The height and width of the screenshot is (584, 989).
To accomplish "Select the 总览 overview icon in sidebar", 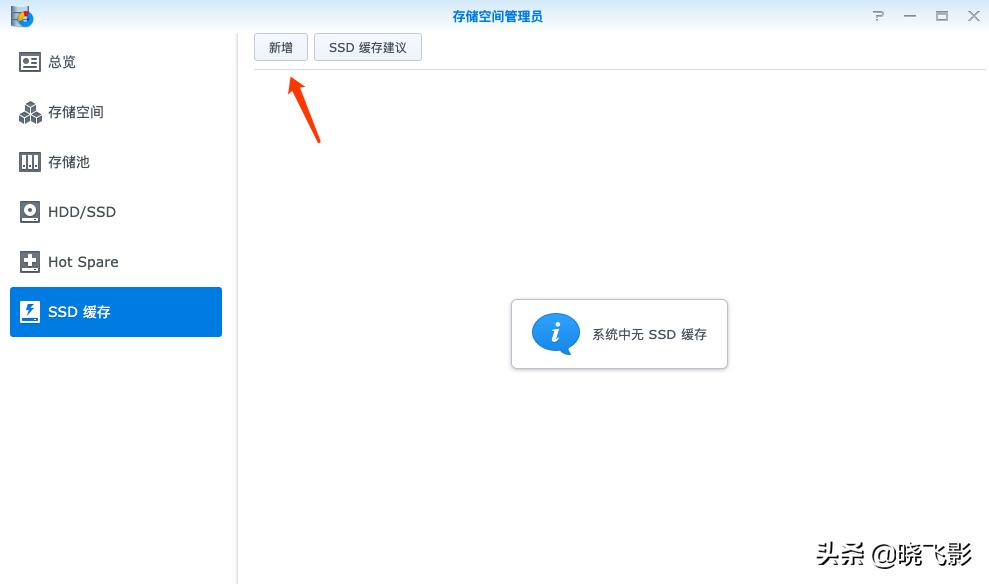I will [30, 62].
